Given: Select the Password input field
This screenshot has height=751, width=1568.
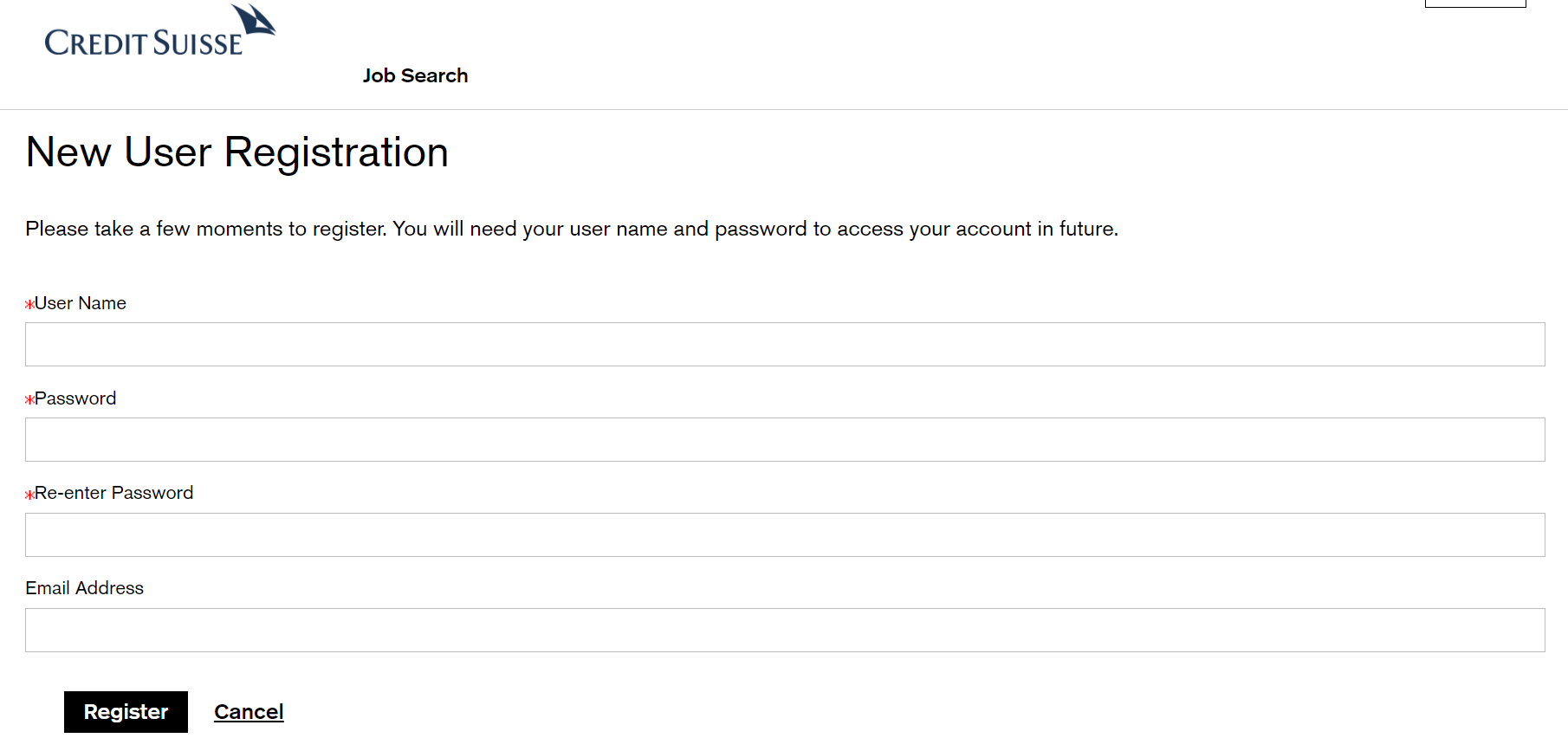Looking at the screenshot, I should pyautogui.click(x=785, y=439).
